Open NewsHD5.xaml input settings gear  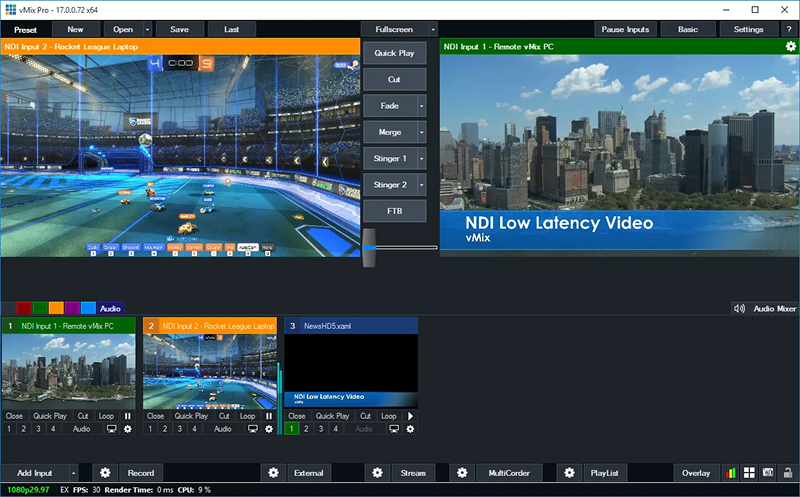pyautogui.click(x=410, y=429)
